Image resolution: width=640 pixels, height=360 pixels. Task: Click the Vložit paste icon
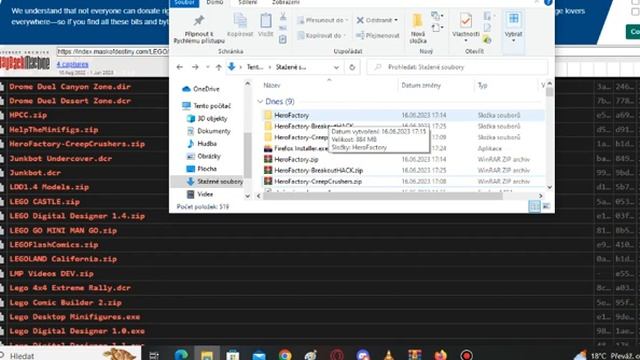266,24
